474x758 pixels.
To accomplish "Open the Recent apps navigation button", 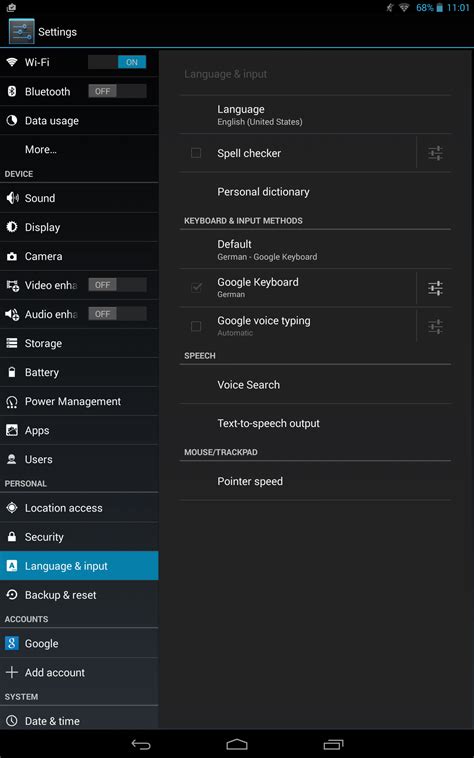I will [x=333, y=744].
